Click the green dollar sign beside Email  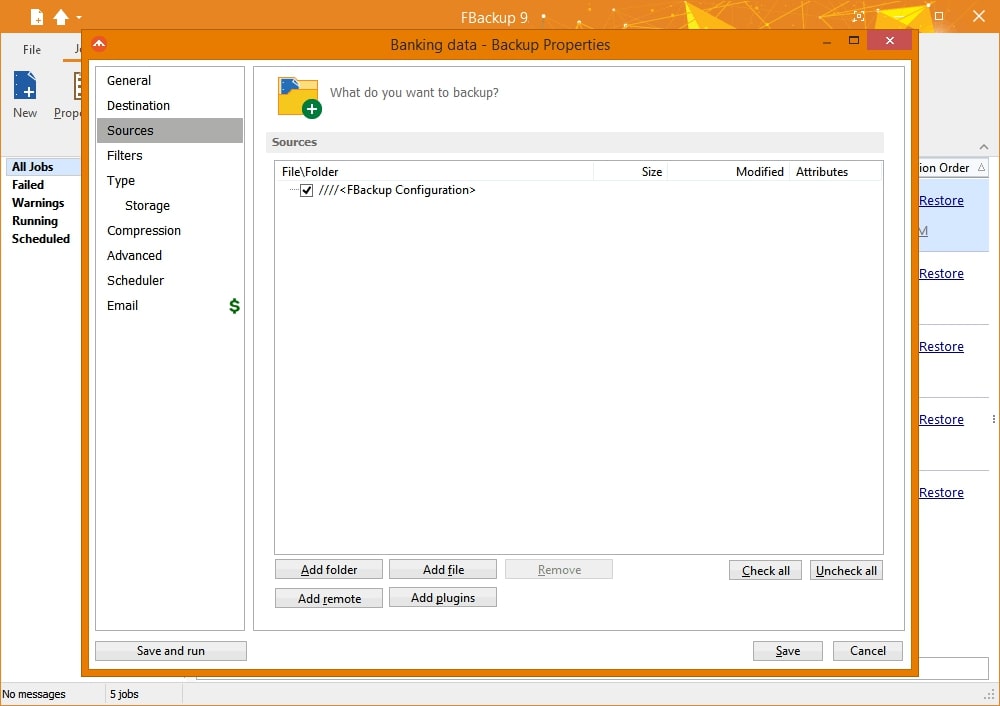[x=235, y=306]
